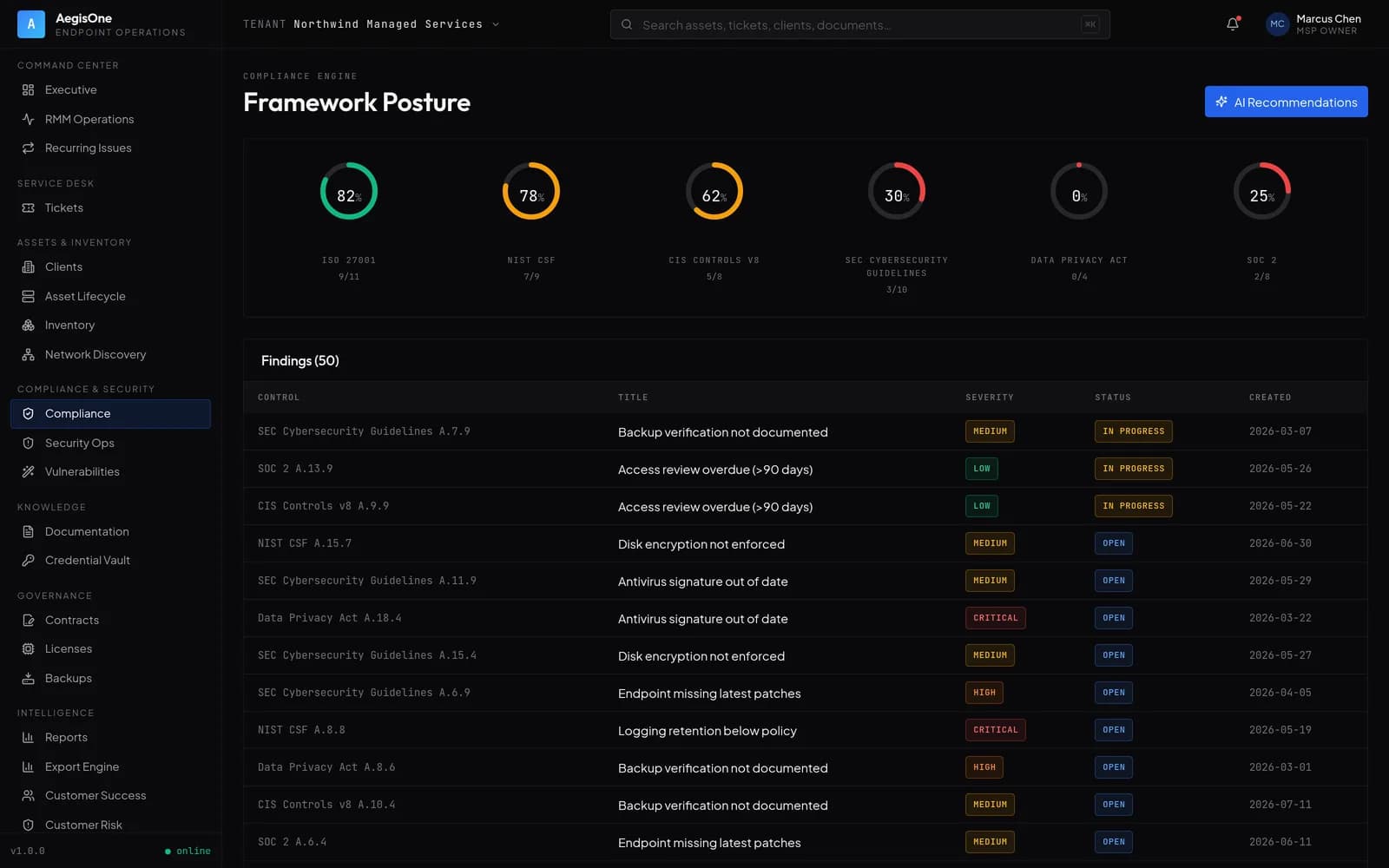
Task: Open finding SEC Cybersecurity Guidelines A.7.9
Action: (x=805, y=431)
